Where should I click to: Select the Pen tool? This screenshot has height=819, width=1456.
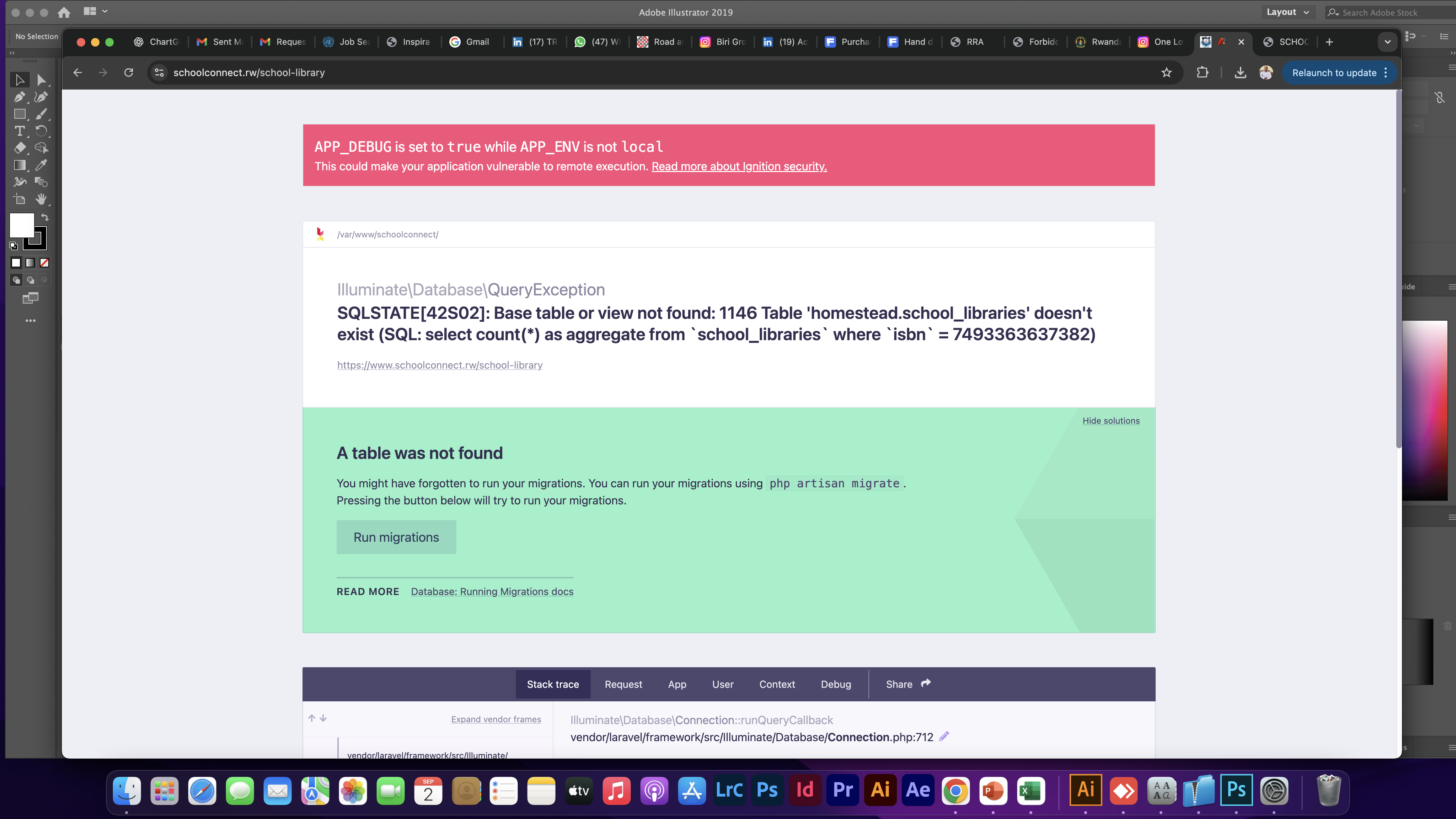[x=19, y=97]
